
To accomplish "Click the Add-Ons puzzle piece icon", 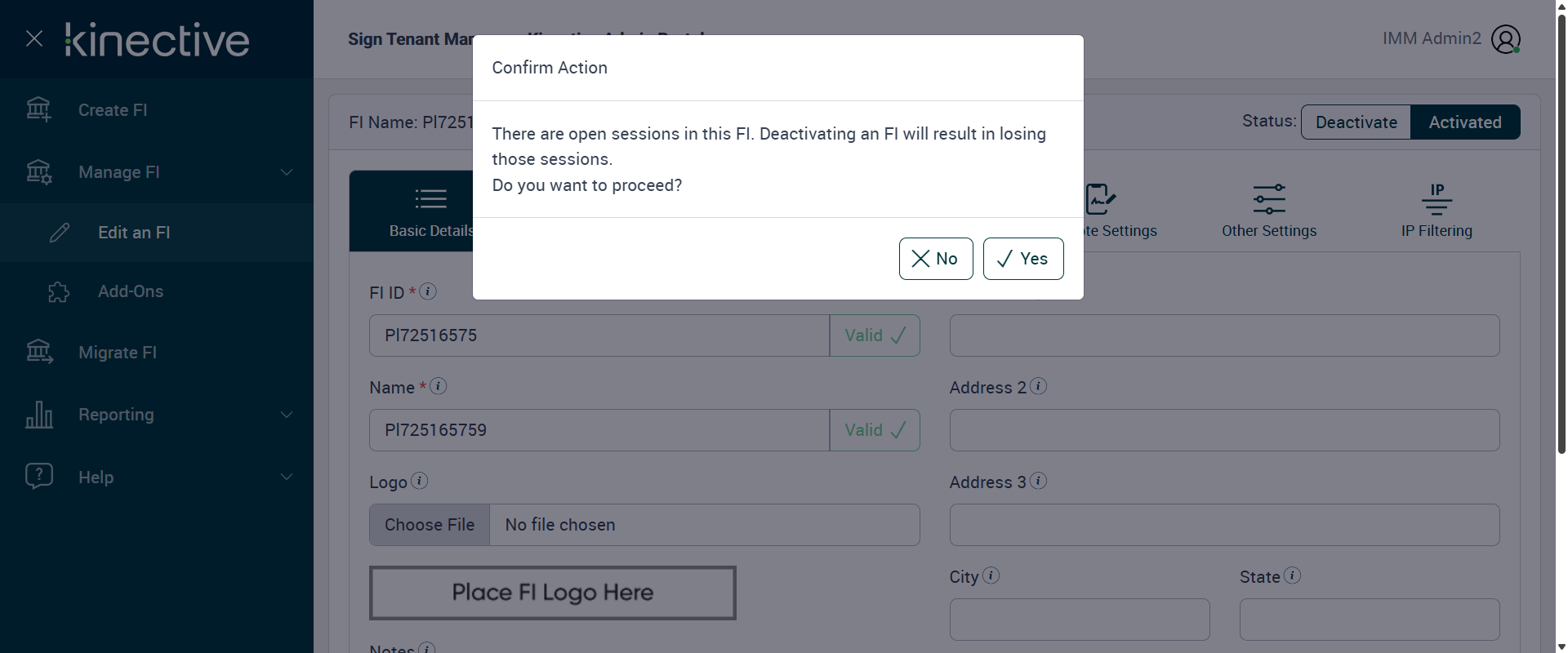I will pos(59,291).
